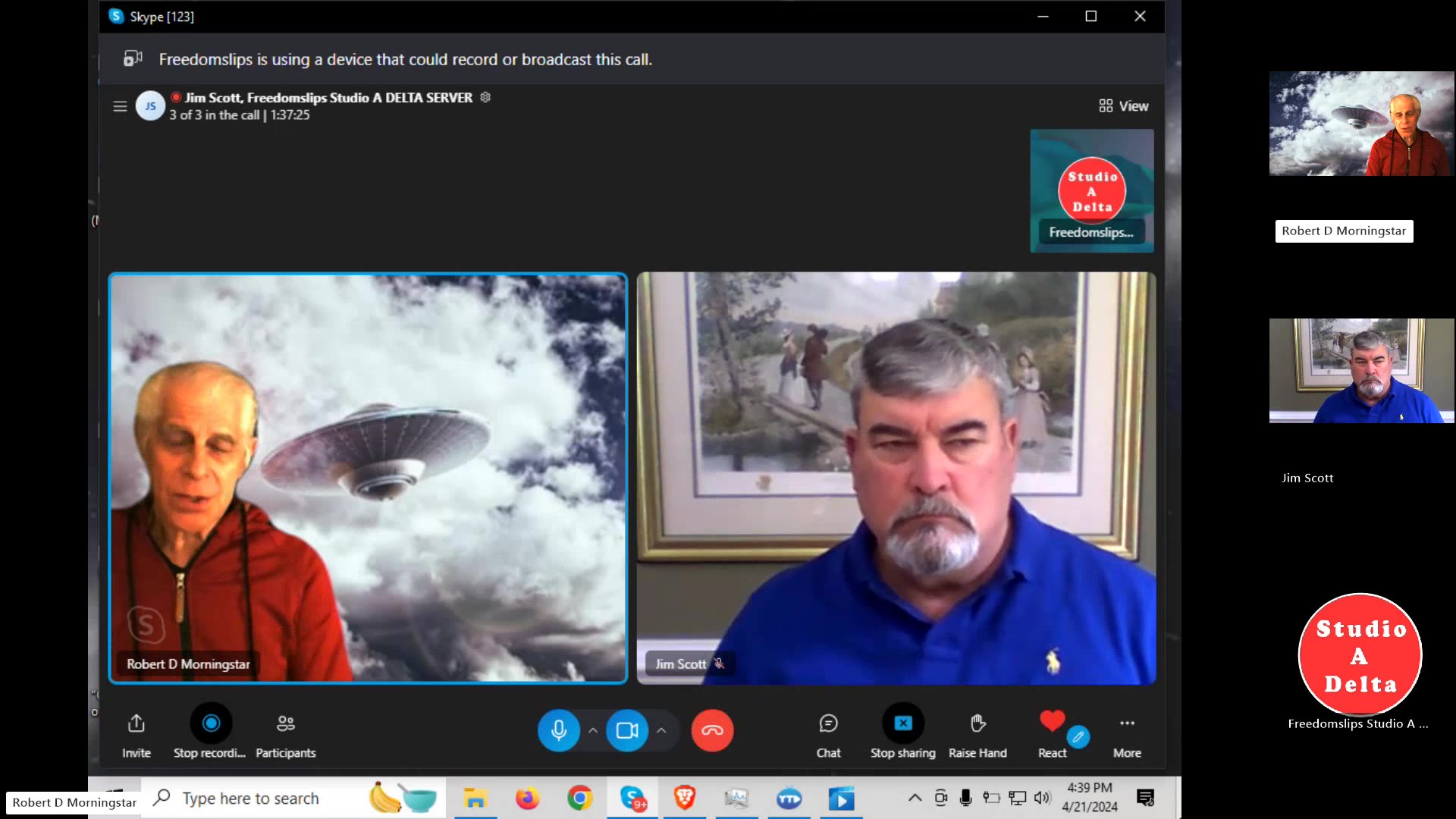Raise Hand in the call

(977, 723)
